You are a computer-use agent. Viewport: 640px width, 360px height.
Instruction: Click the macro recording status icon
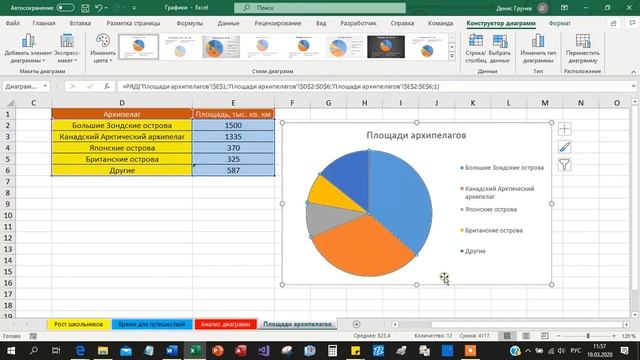pyautogui.click(x=33, y=336)
